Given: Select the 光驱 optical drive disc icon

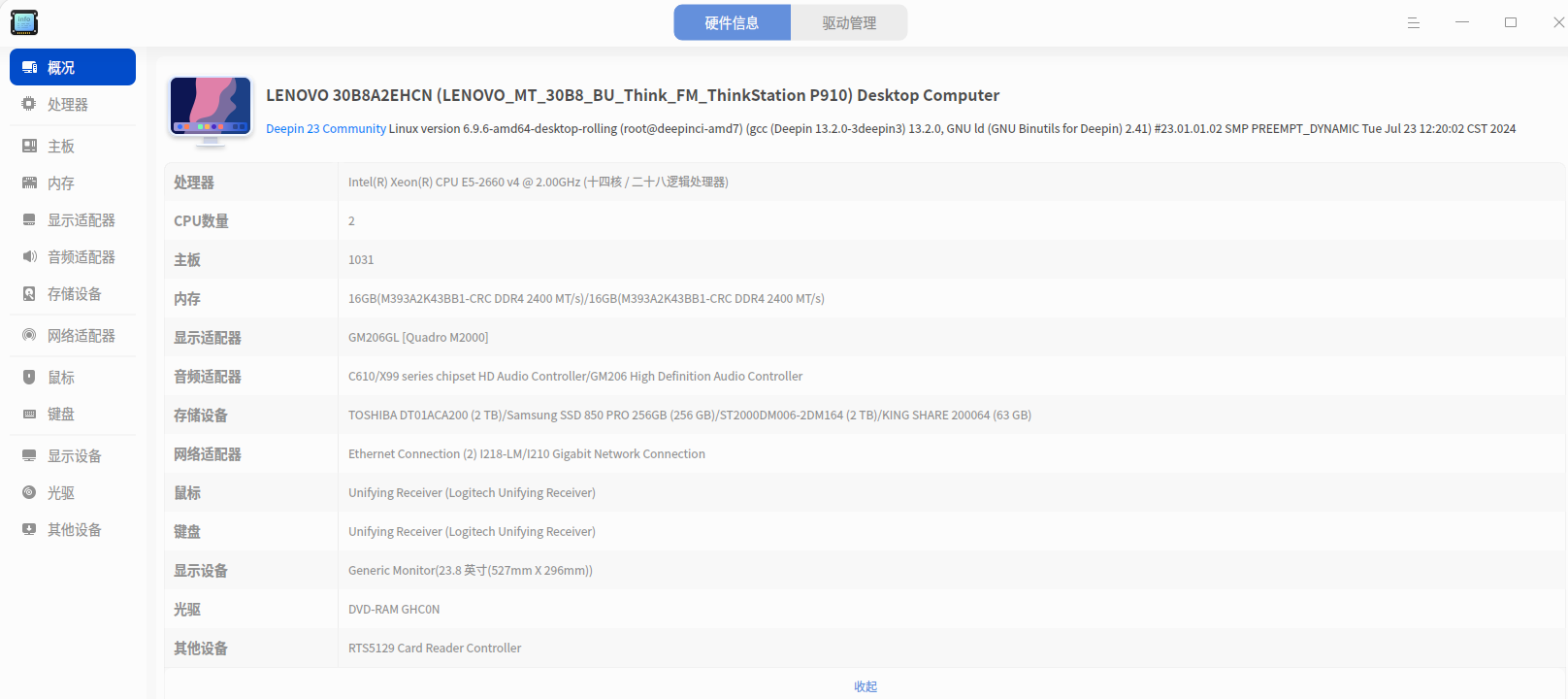Looking at the screenshot, I should [29, 492].
